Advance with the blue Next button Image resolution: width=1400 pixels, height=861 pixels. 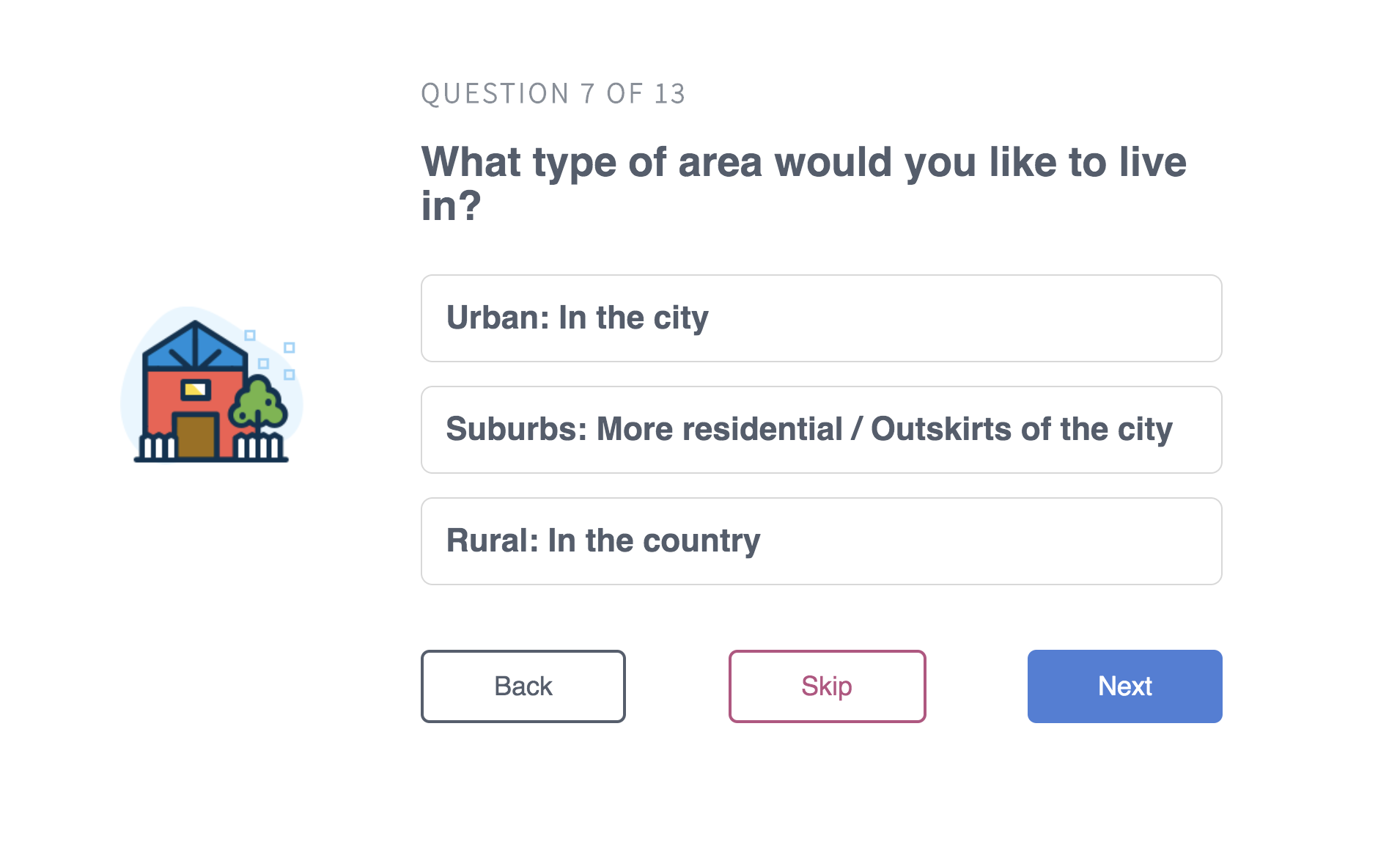1124,686
